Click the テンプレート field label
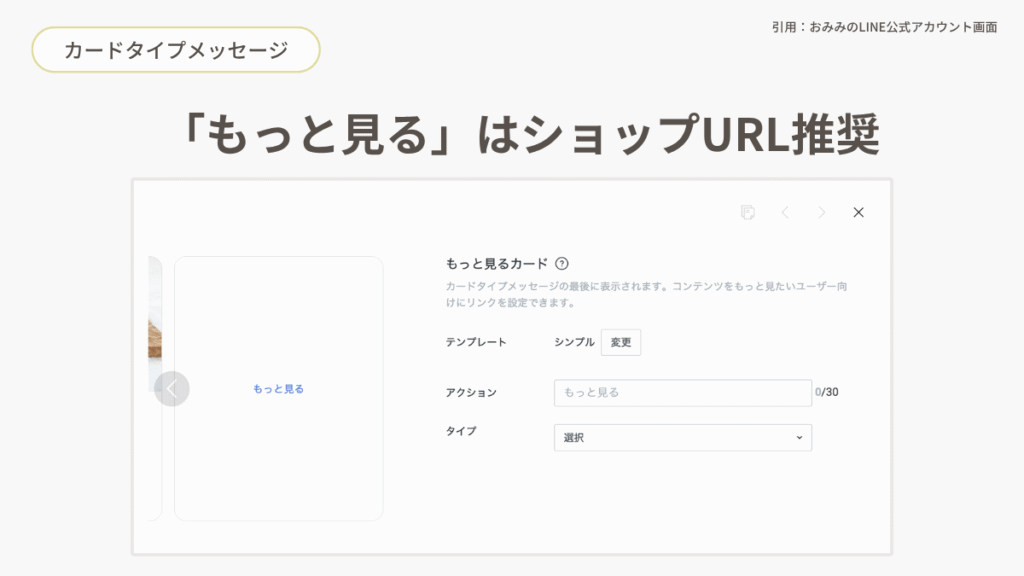 pos(476,342)
